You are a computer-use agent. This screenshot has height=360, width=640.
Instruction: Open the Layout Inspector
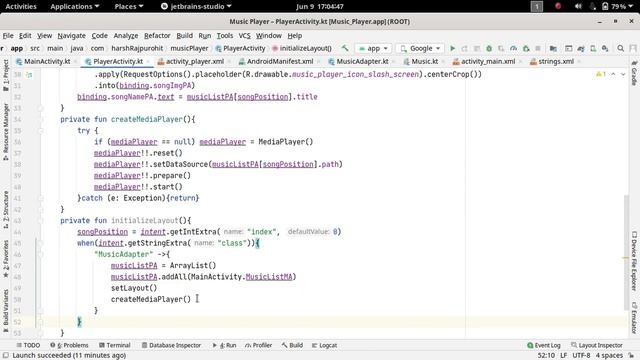coord(596,345)
